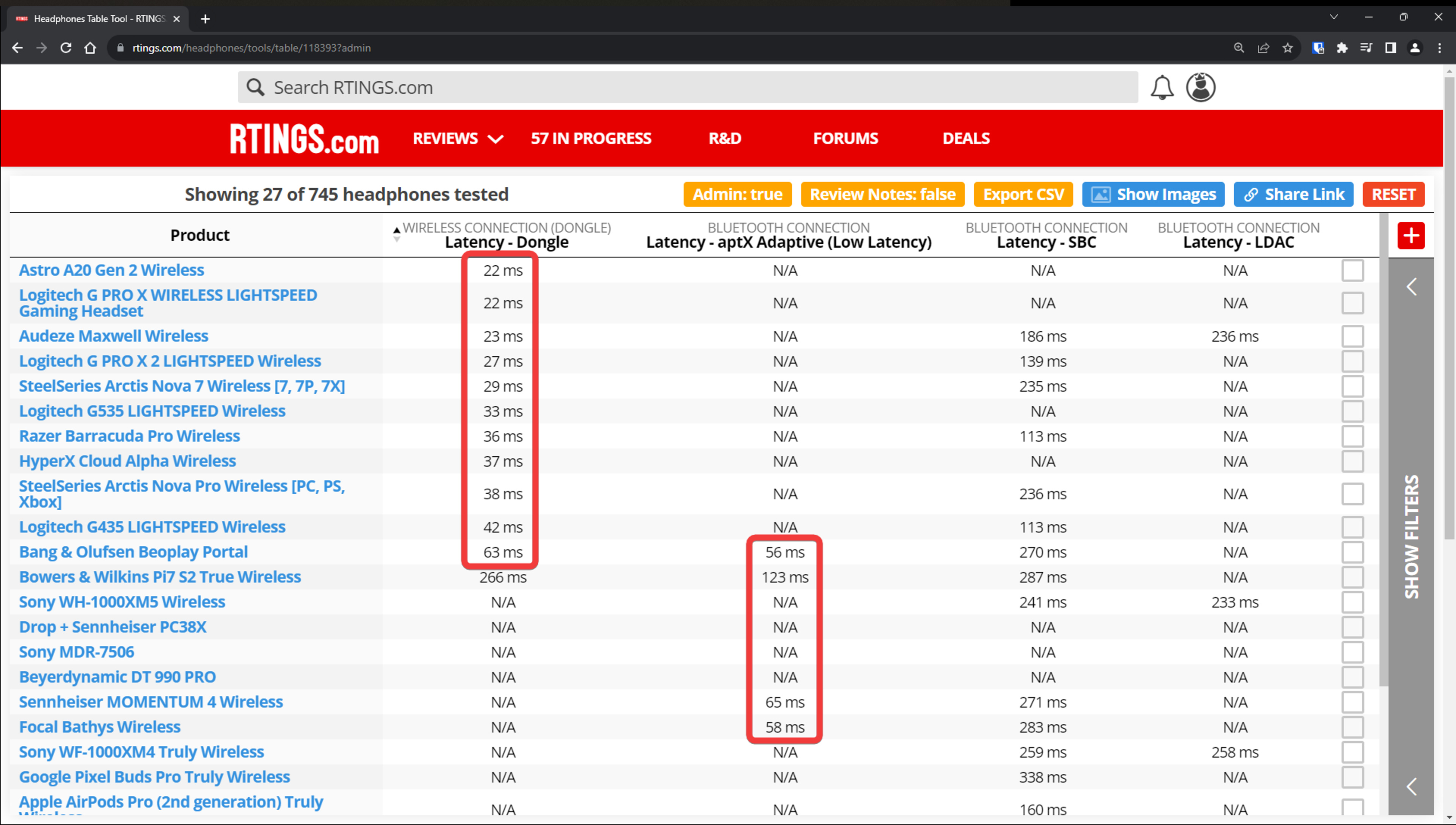Viewport: 1456px width, 825px height.
Task: Click the Export CSV button
Action: click(x=1023, y=194)
